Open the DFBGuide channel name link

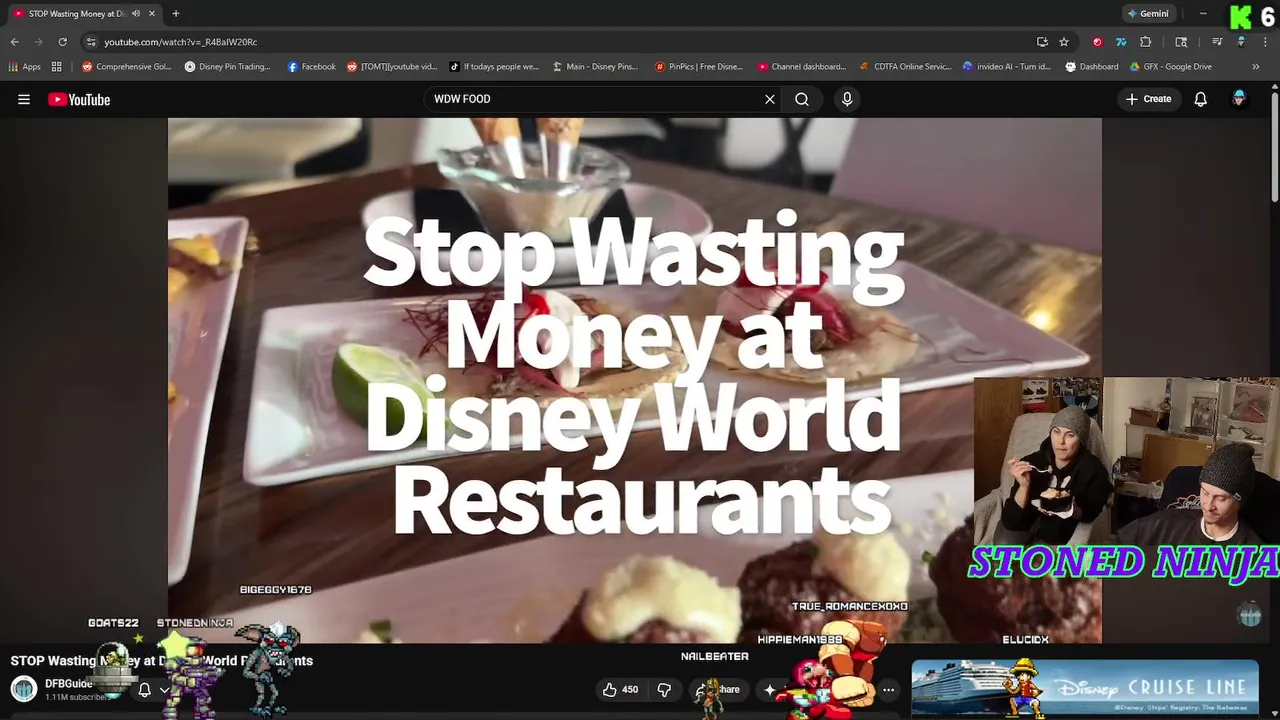[68, 684]
